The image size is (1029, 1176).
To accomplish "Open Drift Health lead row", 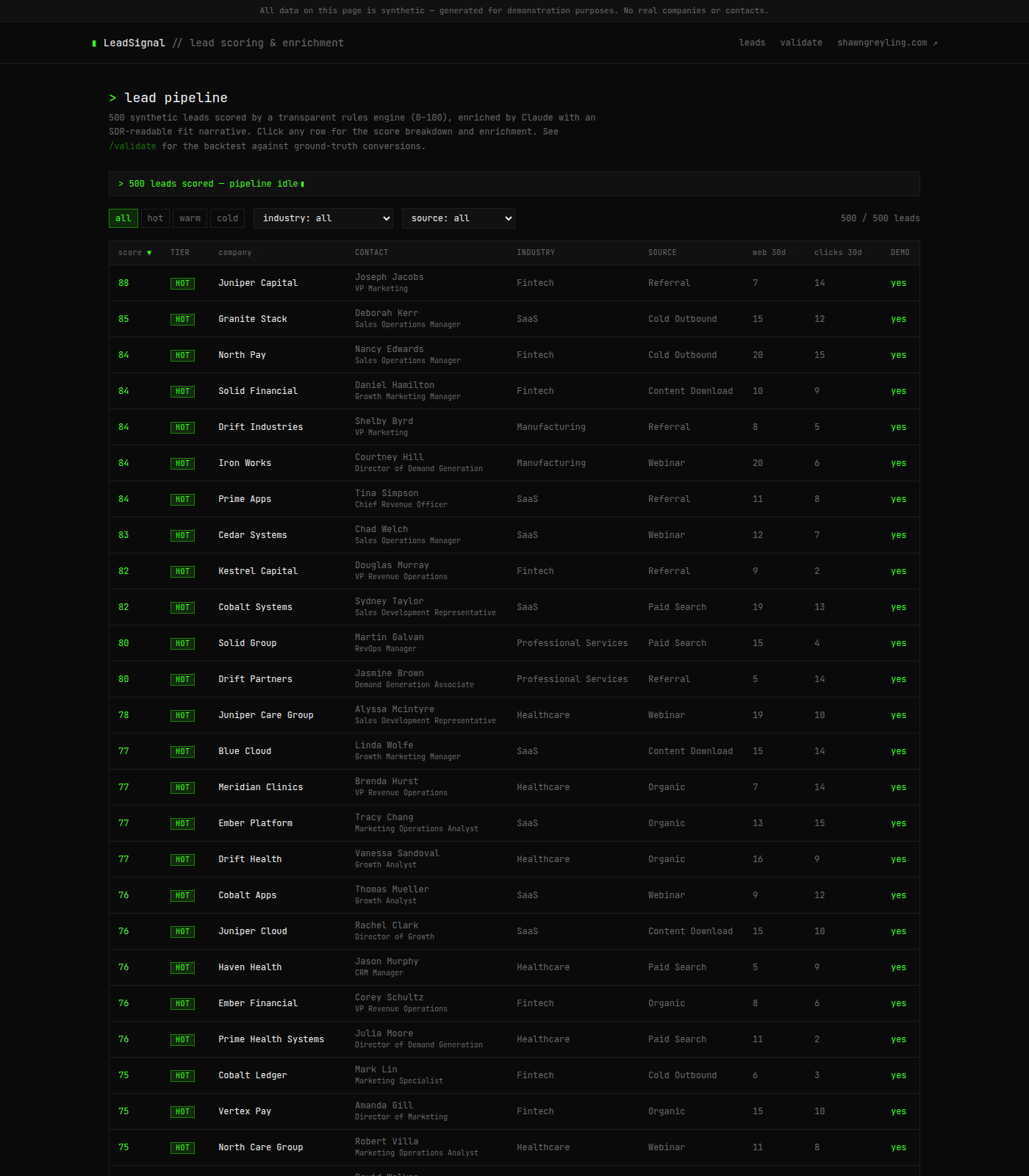I will [x=514, y=859].
